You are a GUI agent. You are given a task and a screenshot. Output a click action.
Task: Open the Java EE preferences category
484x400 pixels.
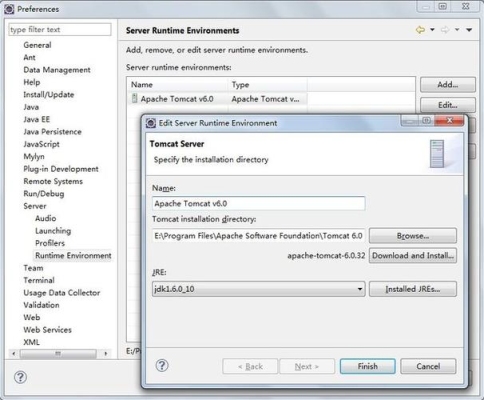click(36, 119)
